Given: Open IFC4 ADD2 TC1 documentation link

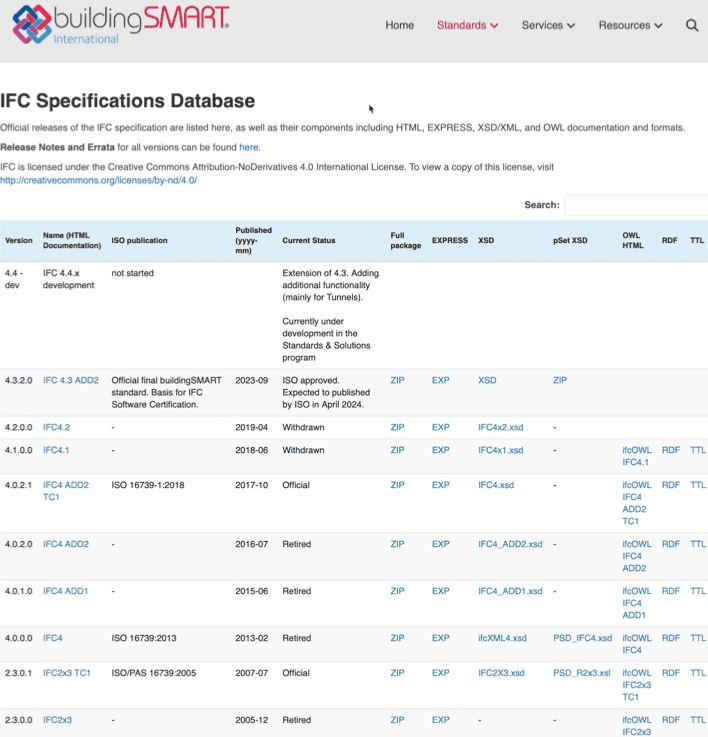Looking at the screenshot, I should click(x=66, y=491).
